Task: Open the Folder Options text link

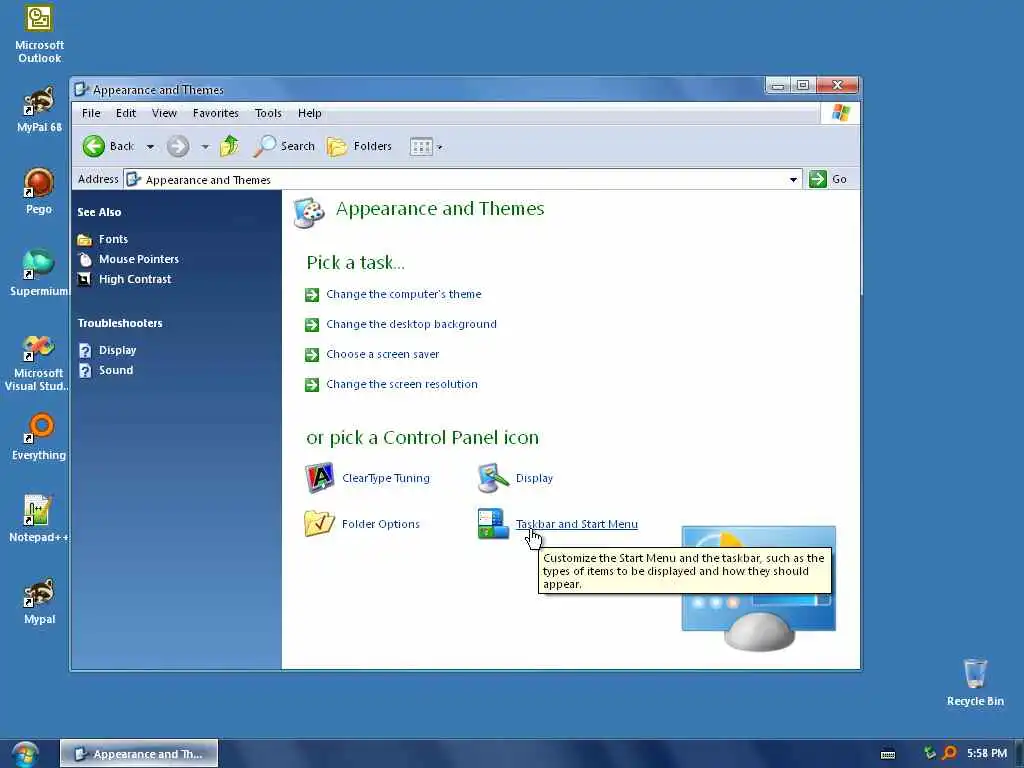Action: tap(381, 524)
